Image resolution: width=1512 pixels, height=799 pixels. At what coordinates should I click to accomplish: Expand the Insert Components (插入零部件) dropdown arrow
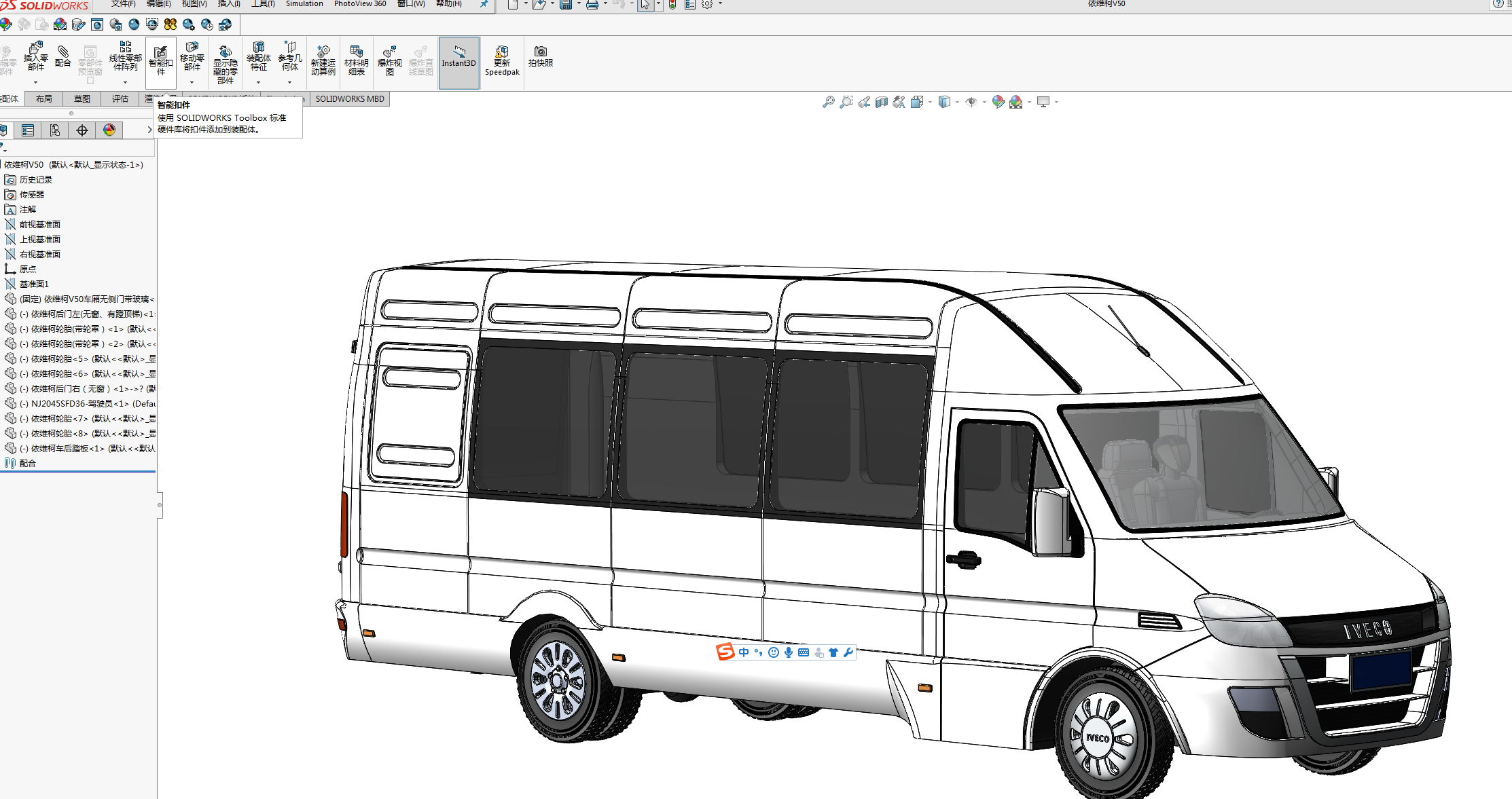click(x=35, y=83)
